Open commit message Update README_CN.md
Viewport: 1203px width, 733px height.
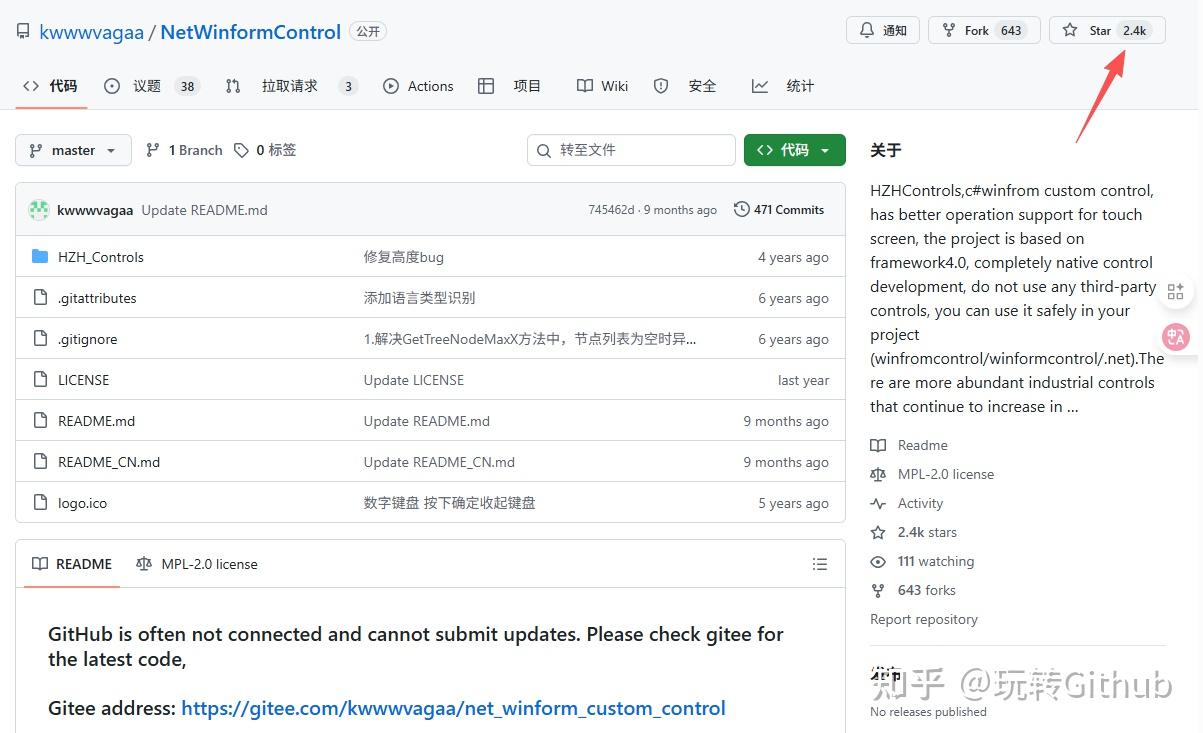(x=439, y=462)
